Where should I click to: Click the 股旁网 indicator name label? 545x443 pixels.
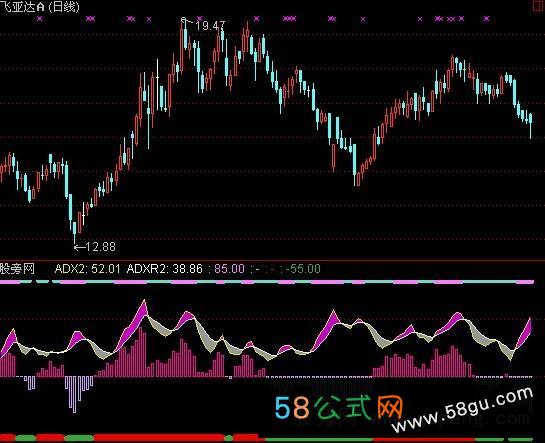click(17, 269)
